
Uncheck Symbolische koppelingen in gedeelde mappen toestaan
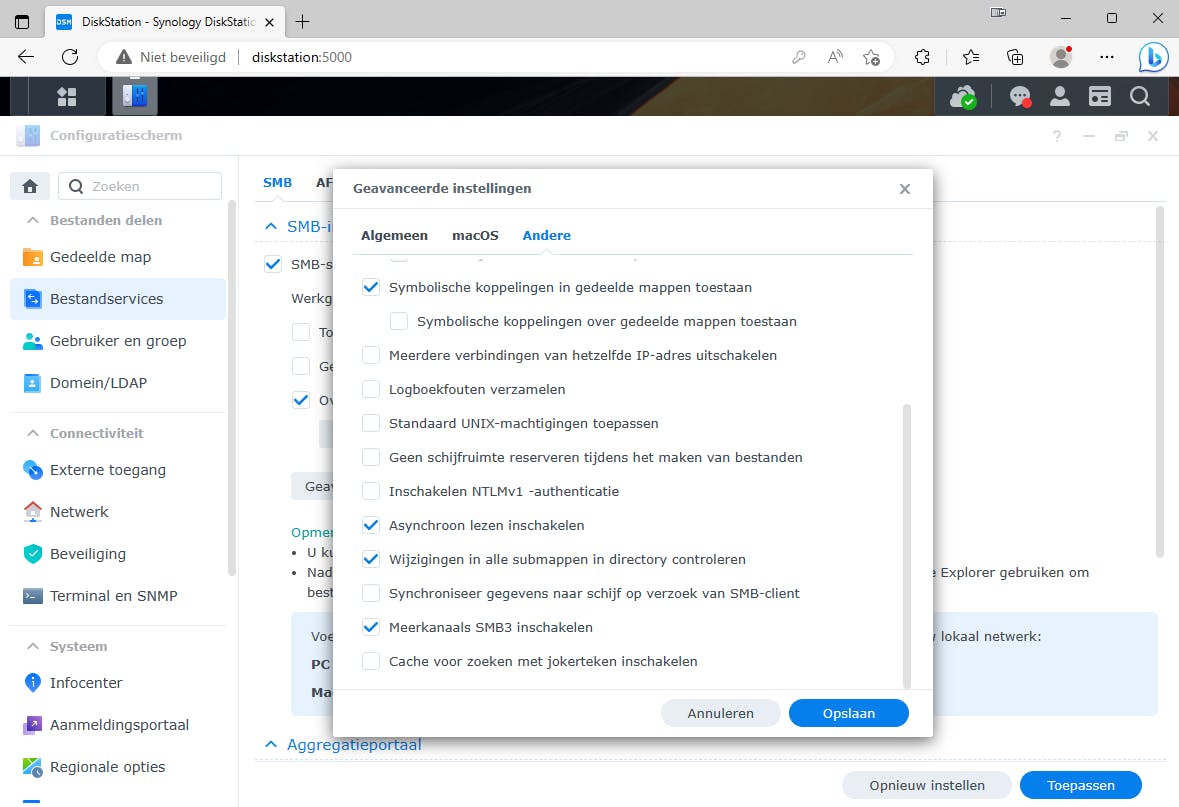click(x=371, y=287)
